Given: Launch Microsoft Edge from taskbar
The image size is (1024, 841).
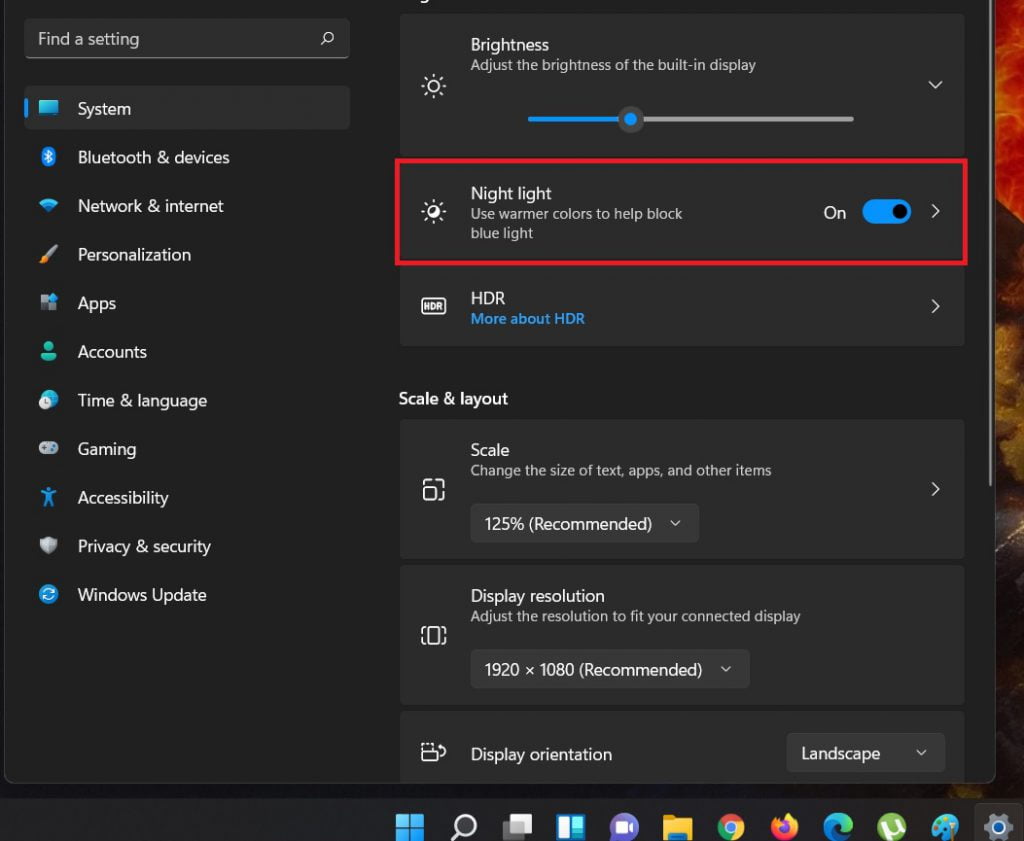Looking at the screenshot, I should pyautogui.click(x=838, y=827).
